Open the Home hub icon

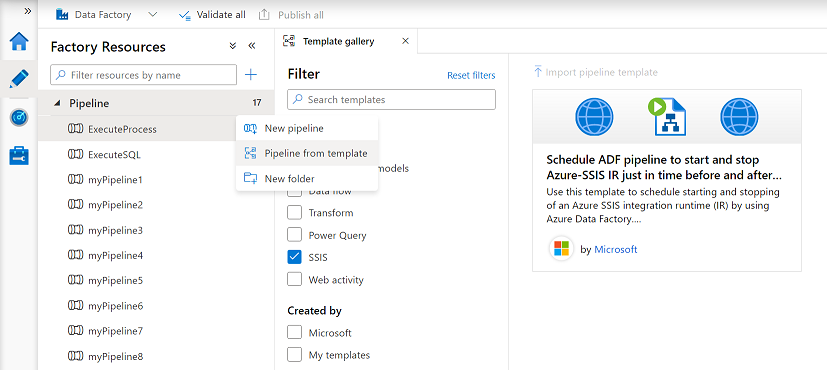[19, 41]
